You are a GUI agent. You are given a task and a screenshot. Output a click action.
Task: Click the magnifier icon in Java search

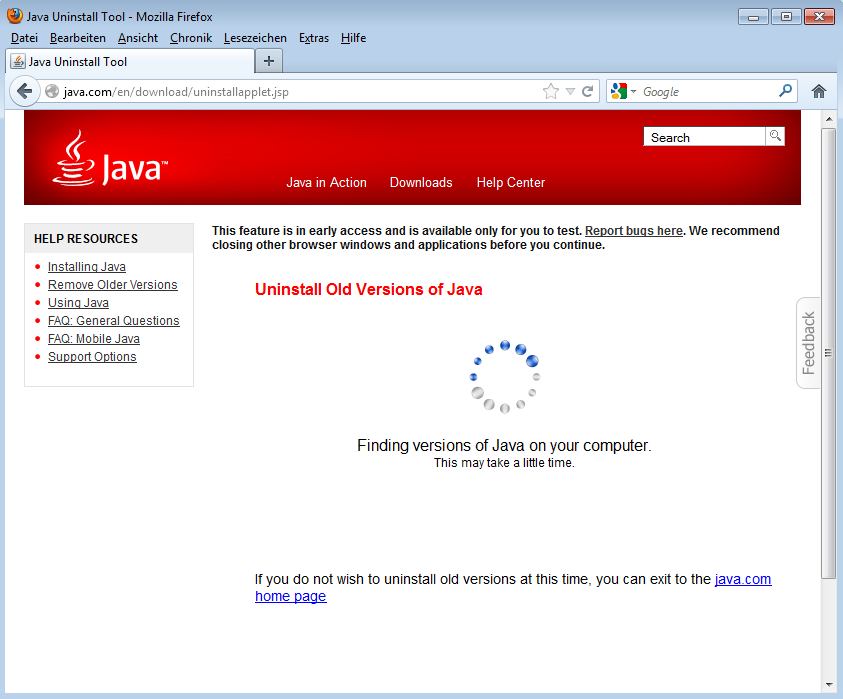click(x=775, y=136)
